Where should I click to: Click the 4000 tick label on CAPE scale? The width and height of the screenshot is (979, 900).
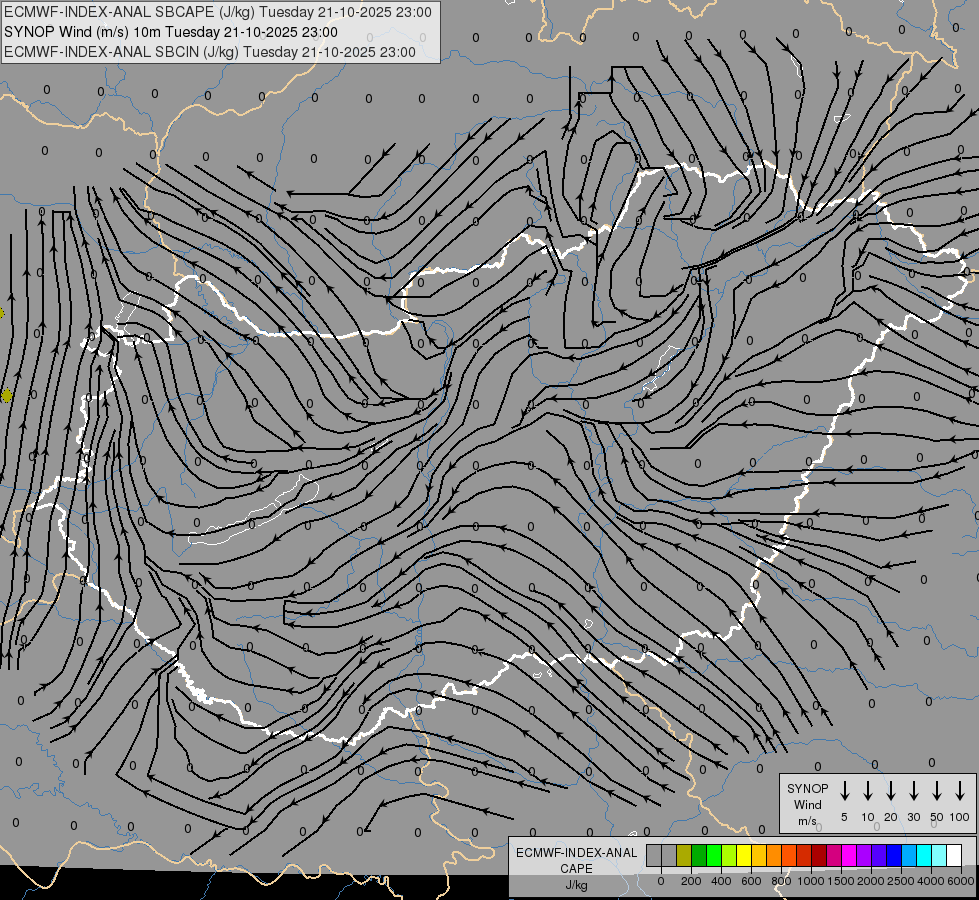(x=931, y=881)
